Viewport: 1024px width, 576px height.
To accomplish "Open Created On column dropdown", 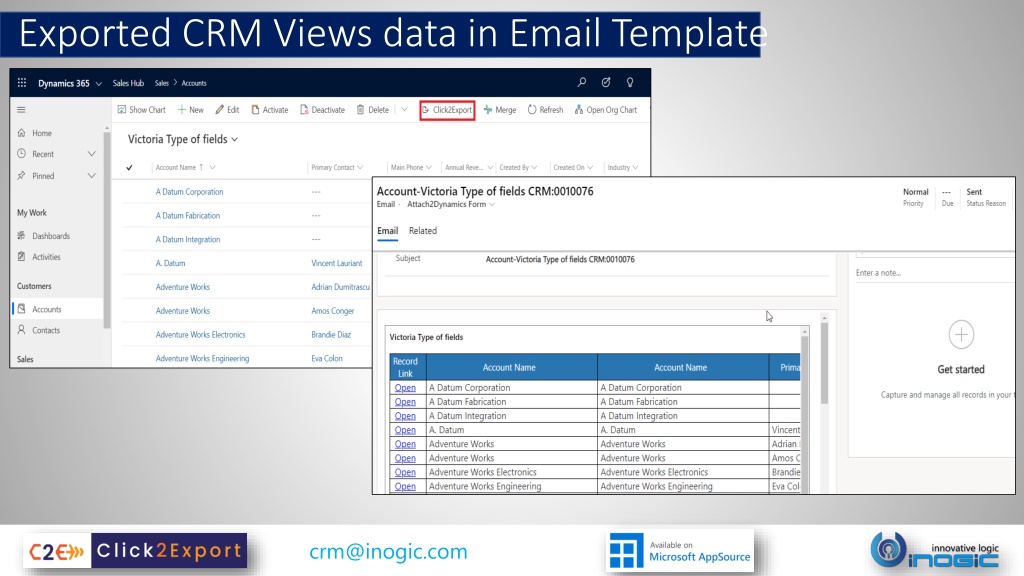I will [x=590, y=168].
